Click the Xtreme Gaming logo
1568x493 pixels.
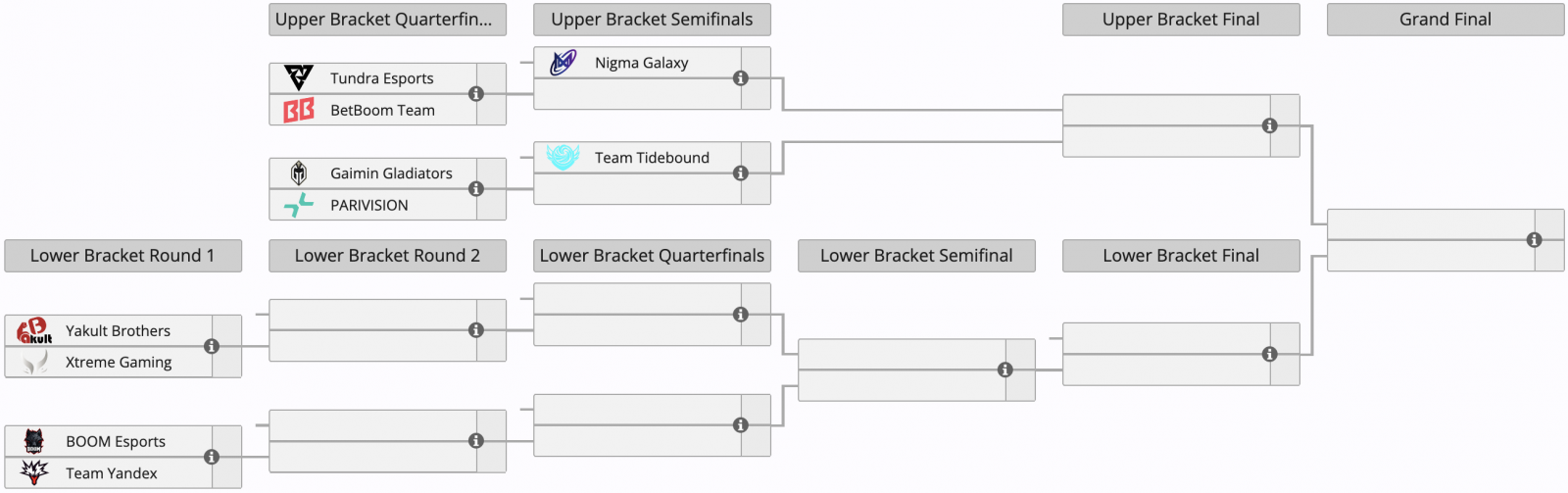click(34, 362)
